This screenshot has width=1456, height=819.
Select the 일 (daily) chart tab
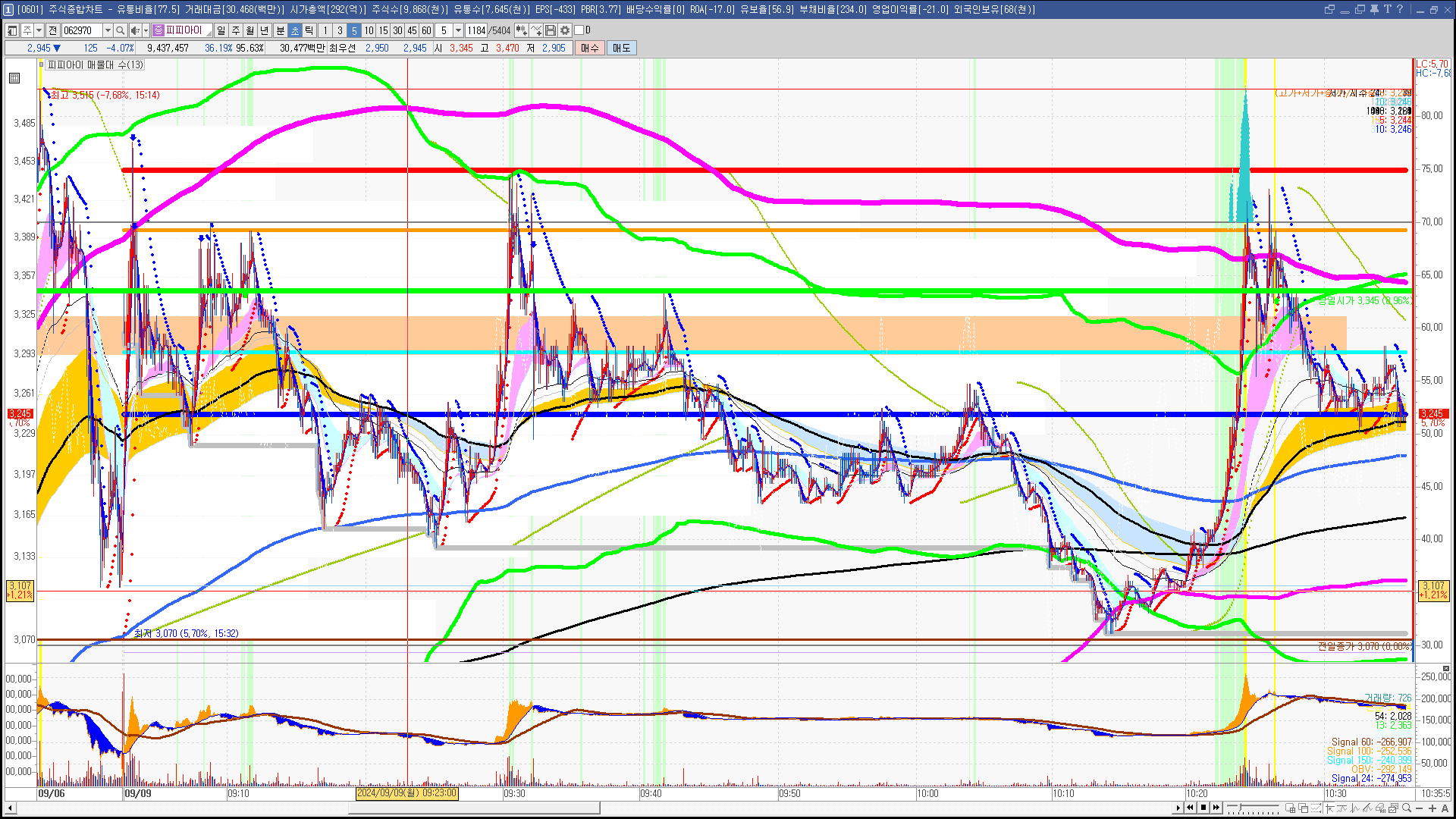tap(221, 30)
